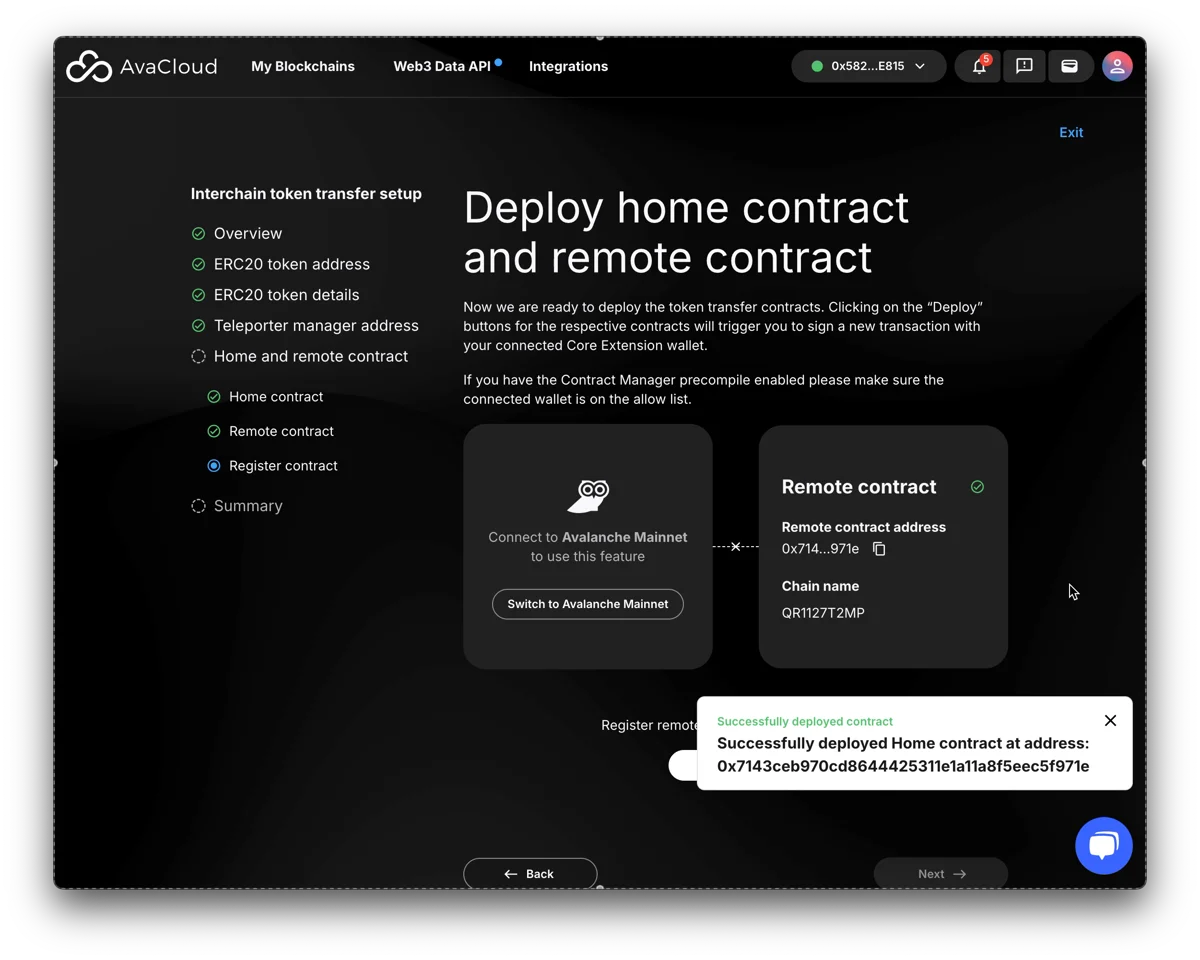
Task: Select the ERC20 token address step
Action: [292, 264]
